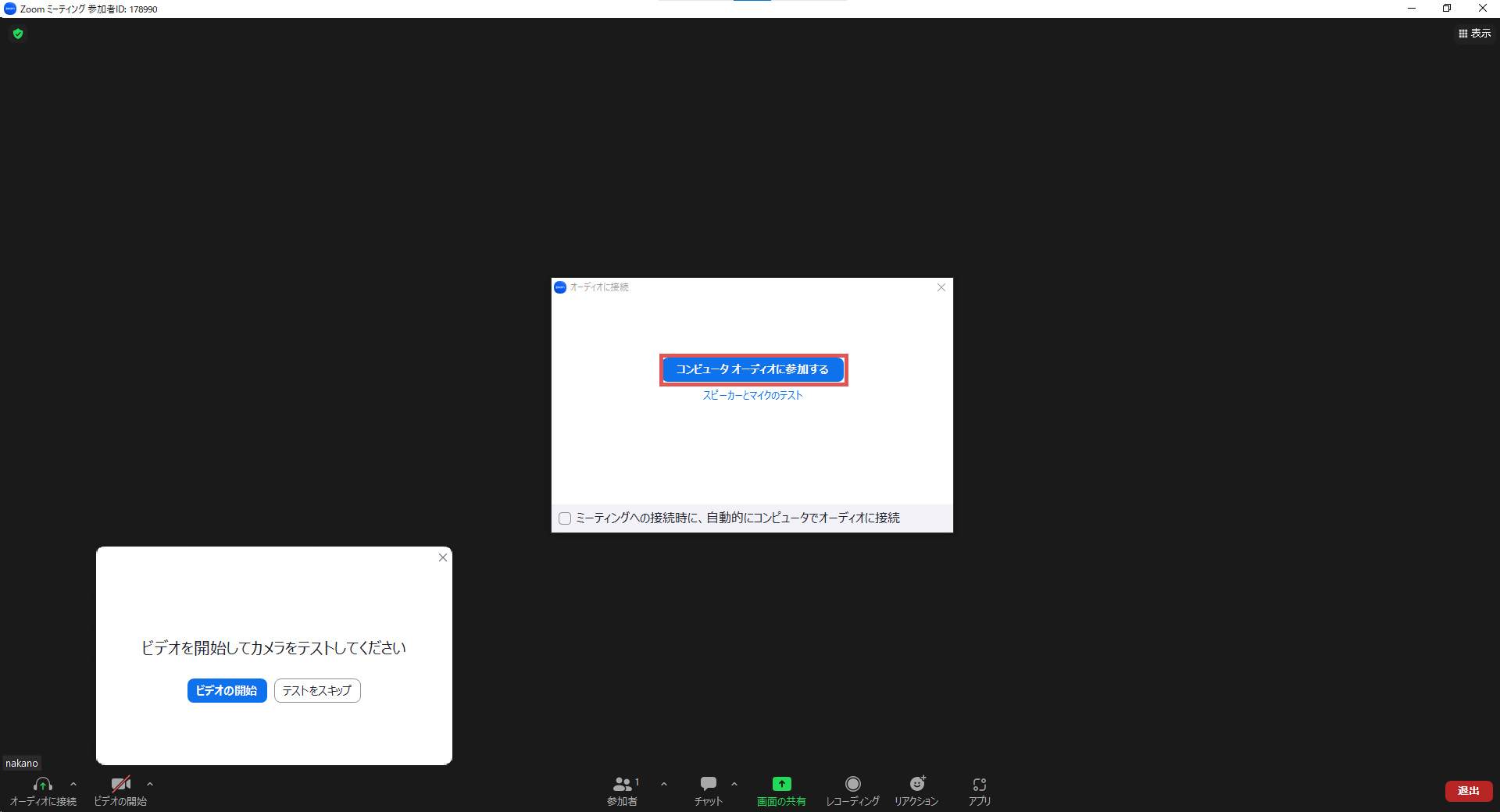The height and width of the screenshot is (812, 1500).
Task: Minimize the Zoom meeting window
Action: pos(1411,9)
